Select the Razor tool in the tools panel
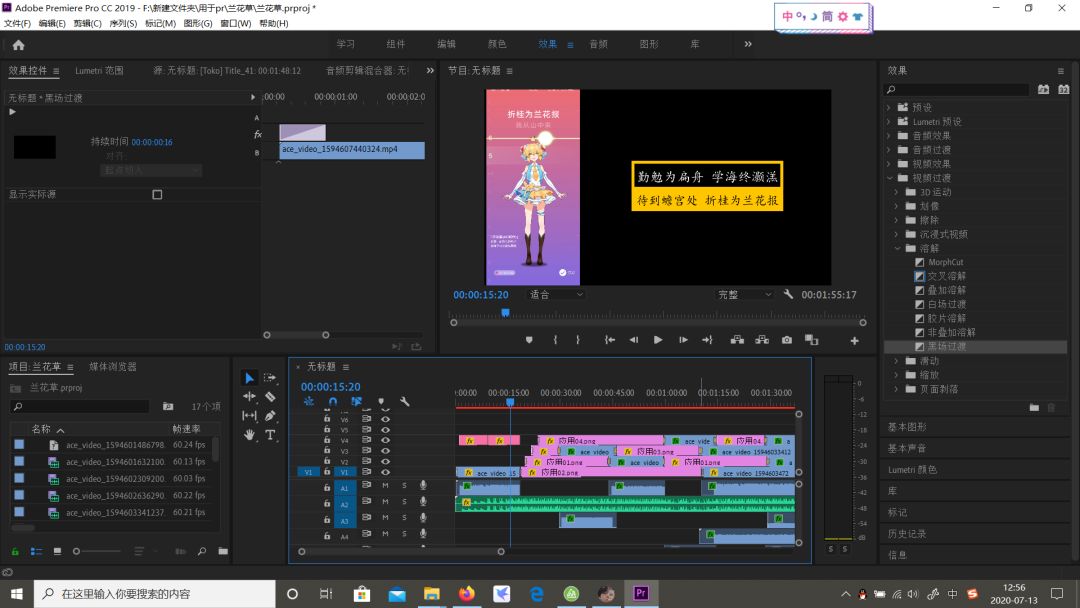The image size is (1080, 608). coord(270,397)
